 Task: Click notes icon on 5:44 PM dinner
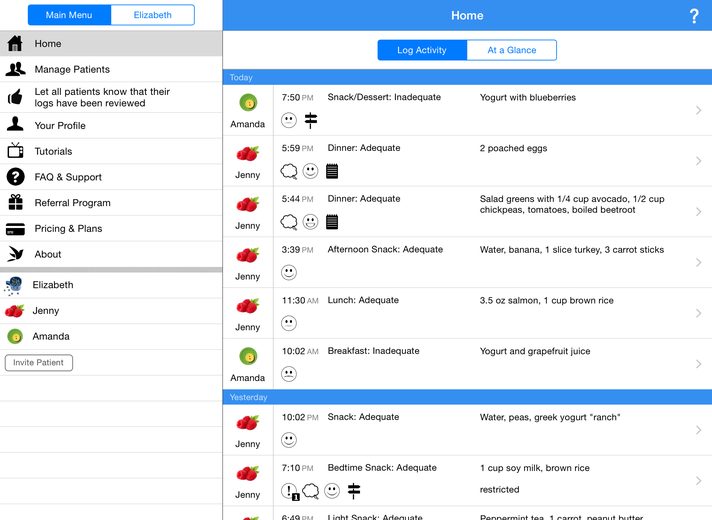(x=332, y=222)
